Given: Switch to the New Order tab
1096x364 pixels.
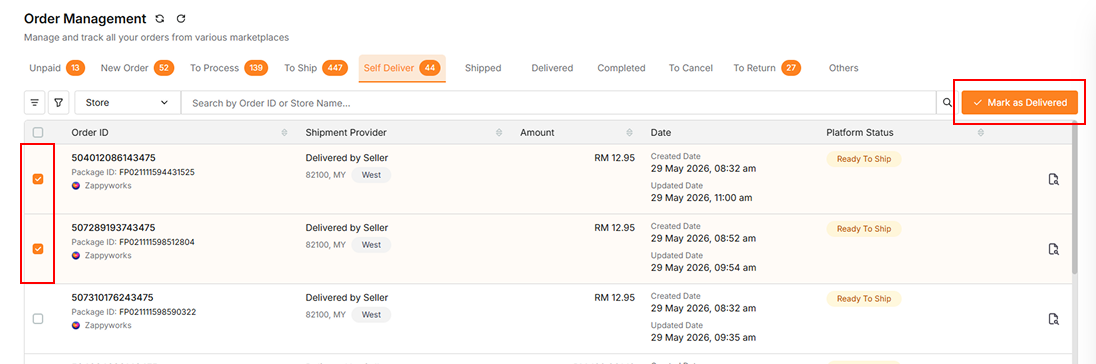Looking at the screenshot, I should pyautogui.click(x=137, y=68).
